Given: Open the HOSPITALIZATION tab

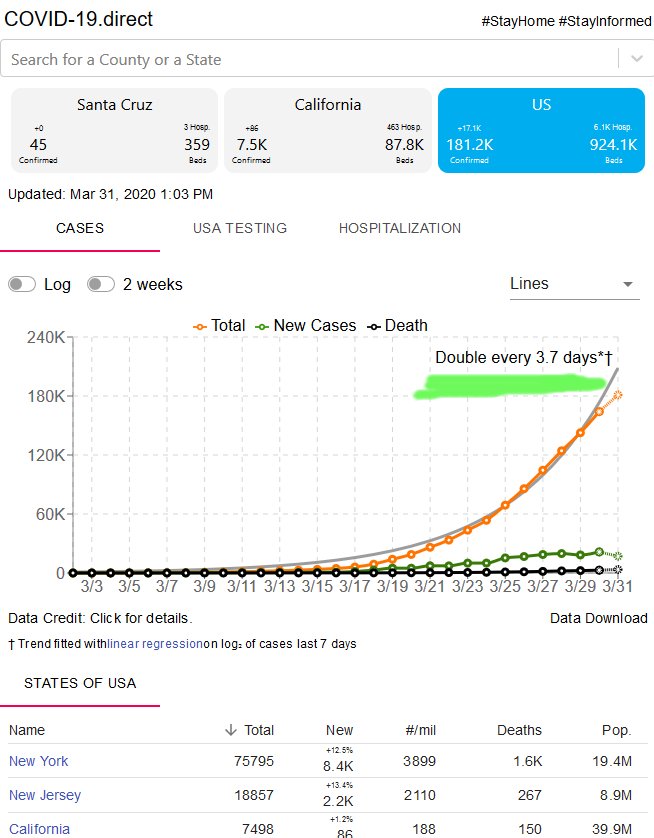Looking at the screenshot, I should coord(400,228).
